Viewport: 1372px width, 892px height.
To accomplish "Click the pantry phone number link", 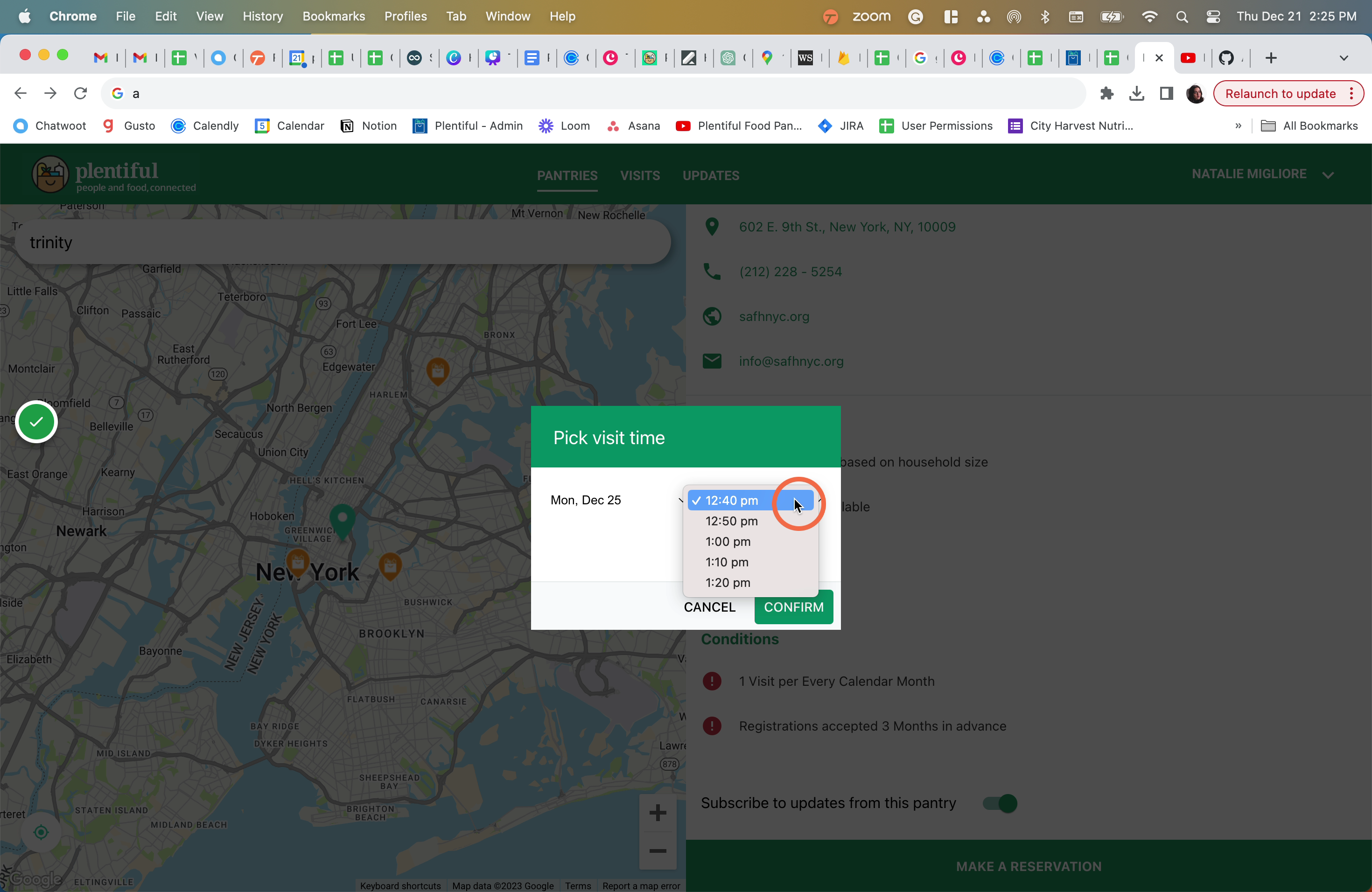I will [791, 272].
